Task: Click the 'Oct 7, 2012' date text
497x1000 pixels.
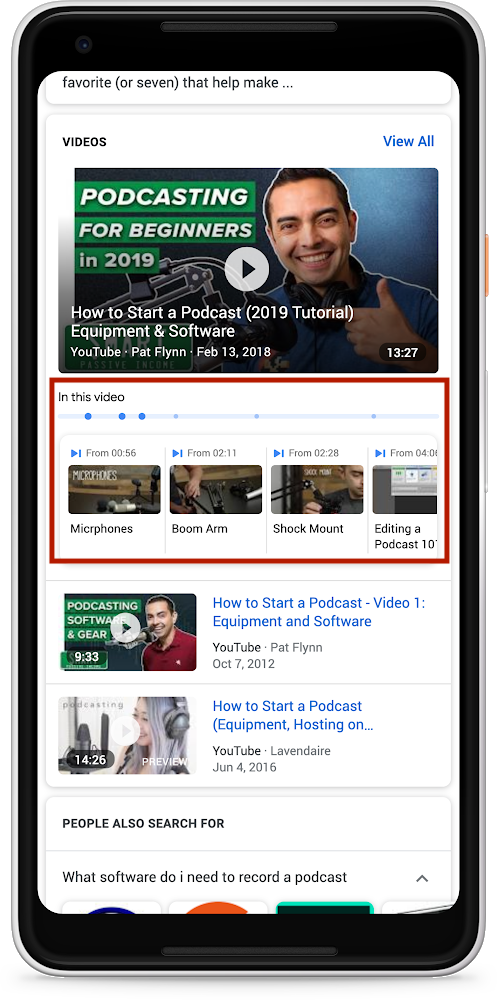Action: coord(244,664)
